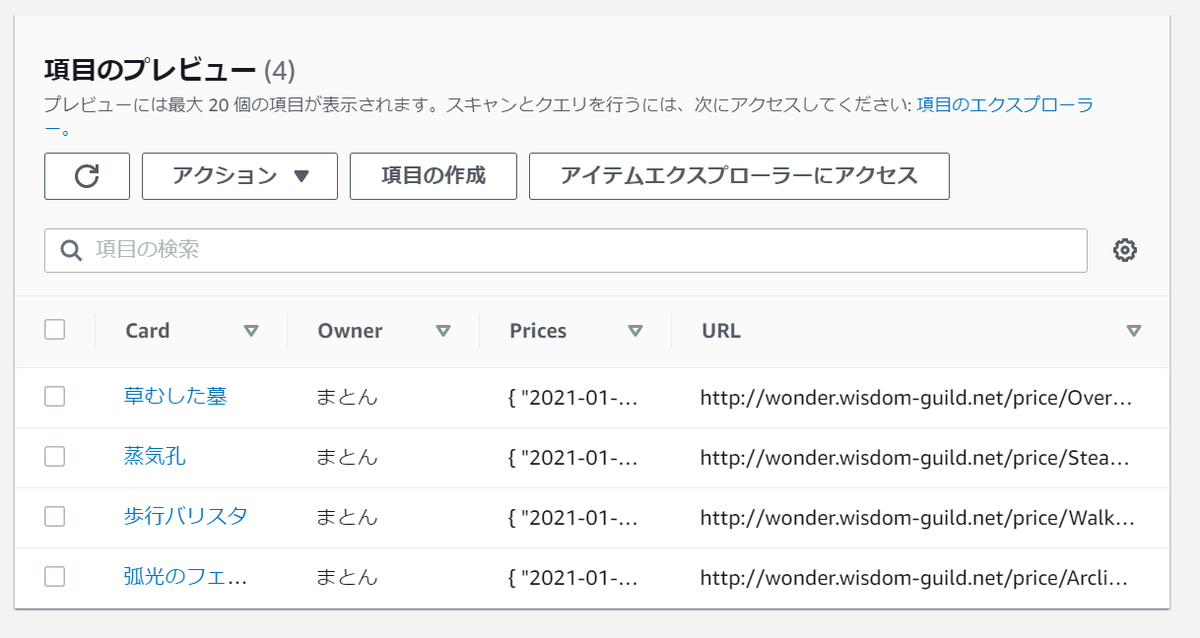Image resolution: width=1200 pixels, height=638 pixels.
Task: Sort by the Owner column arrow
Action: [x=443, y=331]
